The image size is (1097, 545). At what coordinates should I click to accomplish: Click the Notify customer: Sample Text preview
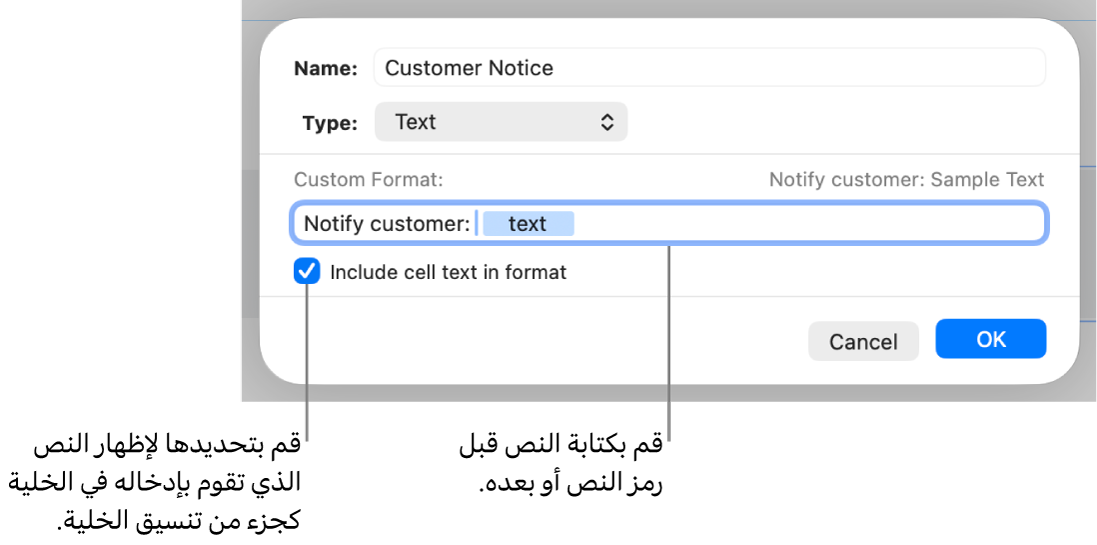point(906,180)
